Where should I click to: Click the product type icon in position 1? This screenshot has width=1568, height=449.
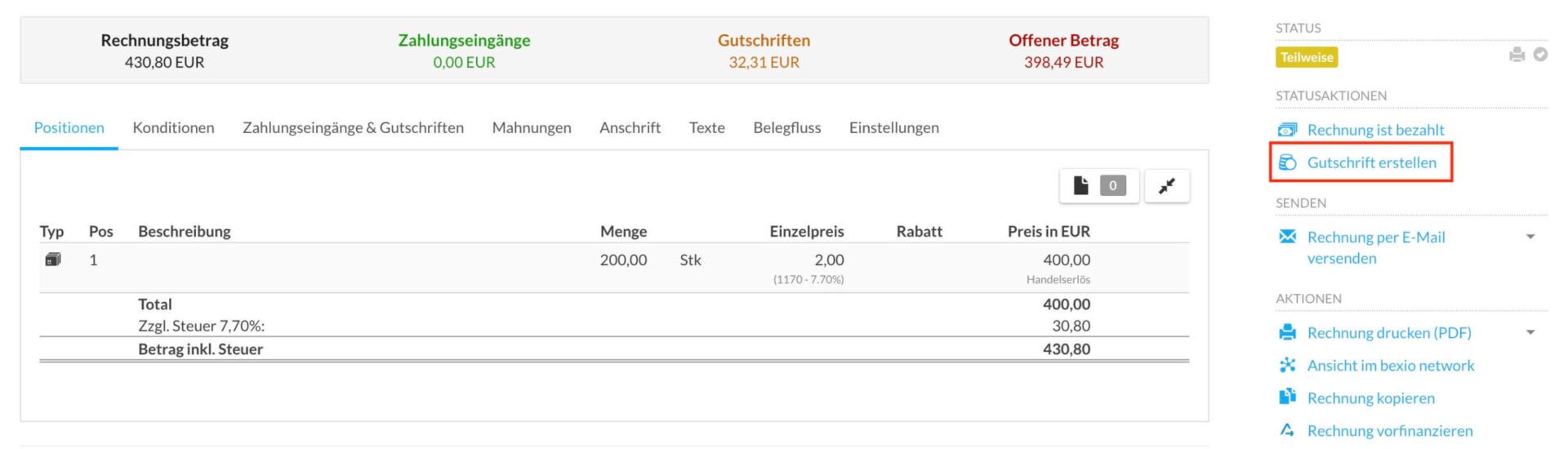(53, 260)
